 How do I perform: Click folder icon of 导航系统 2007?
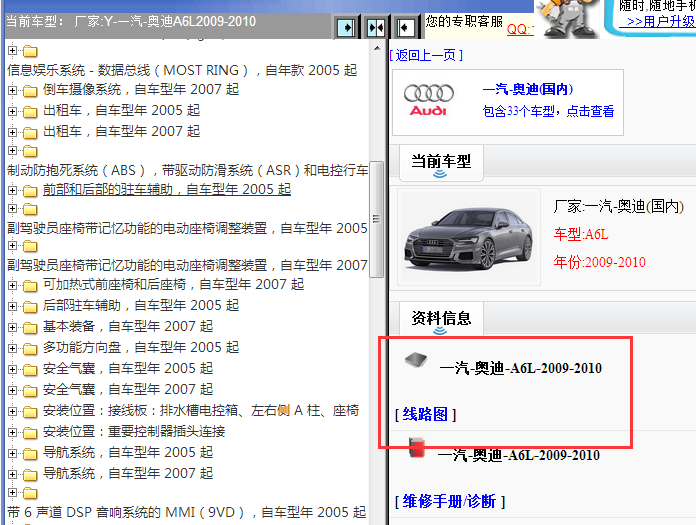point(30,474)
